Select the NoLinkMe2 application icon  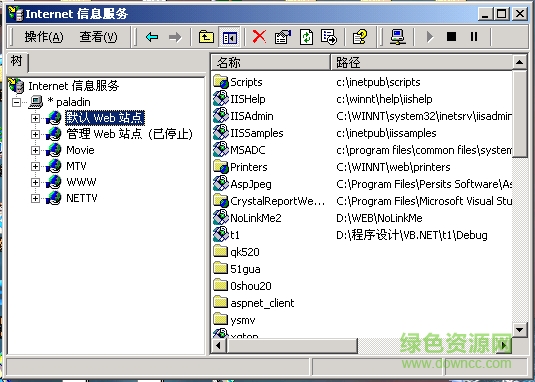(220, 218)
